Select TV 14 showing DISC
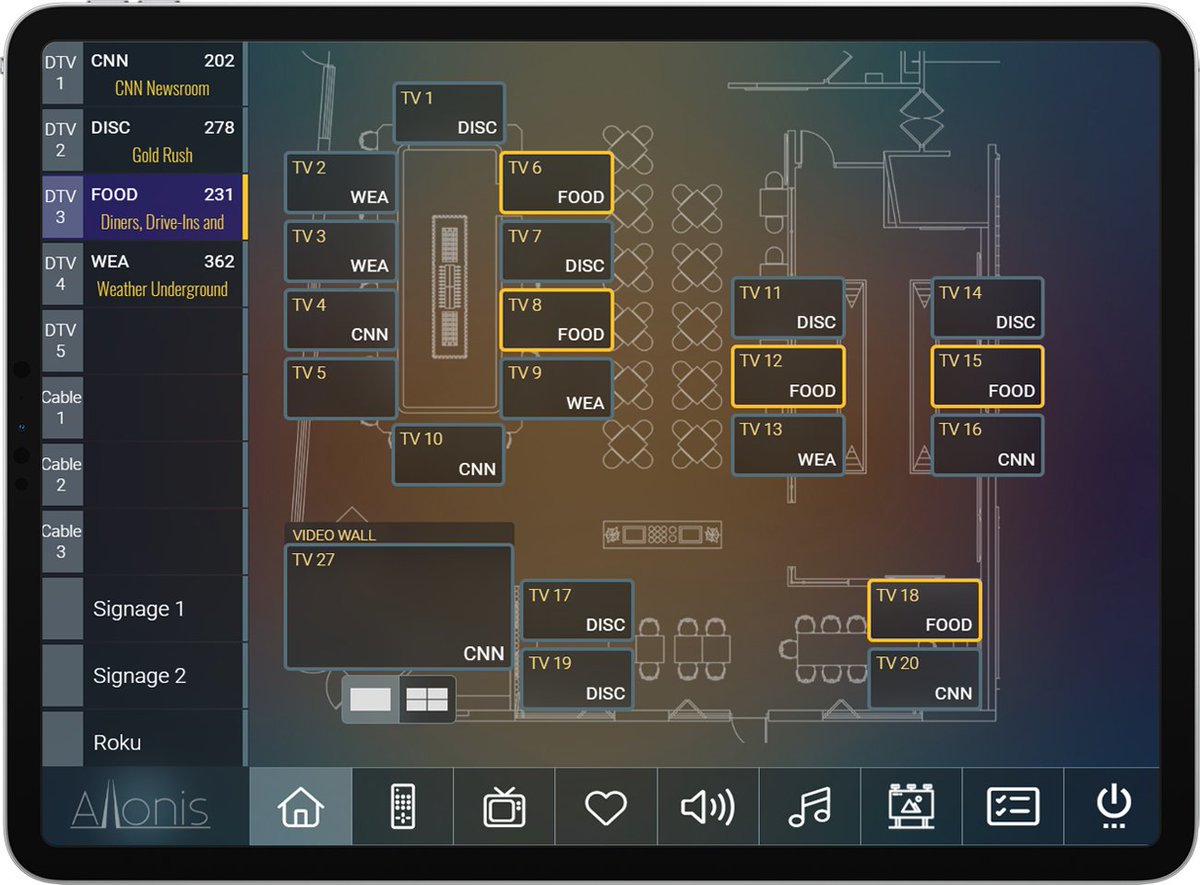Viewport: 1200px width, 885px height. [987, 307]
